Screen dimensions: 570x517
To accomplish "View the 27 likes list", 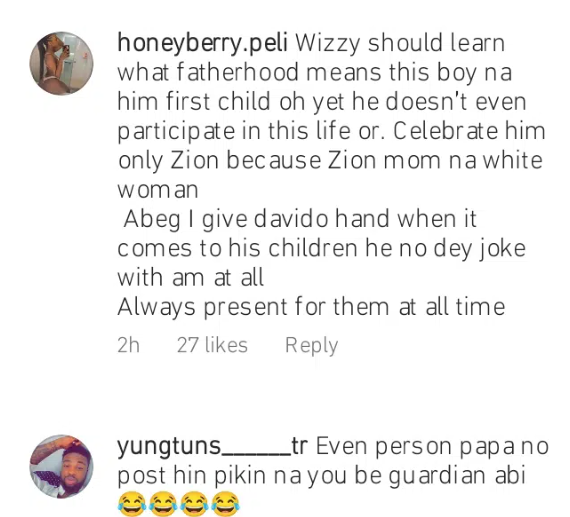I will click(212, 345).
